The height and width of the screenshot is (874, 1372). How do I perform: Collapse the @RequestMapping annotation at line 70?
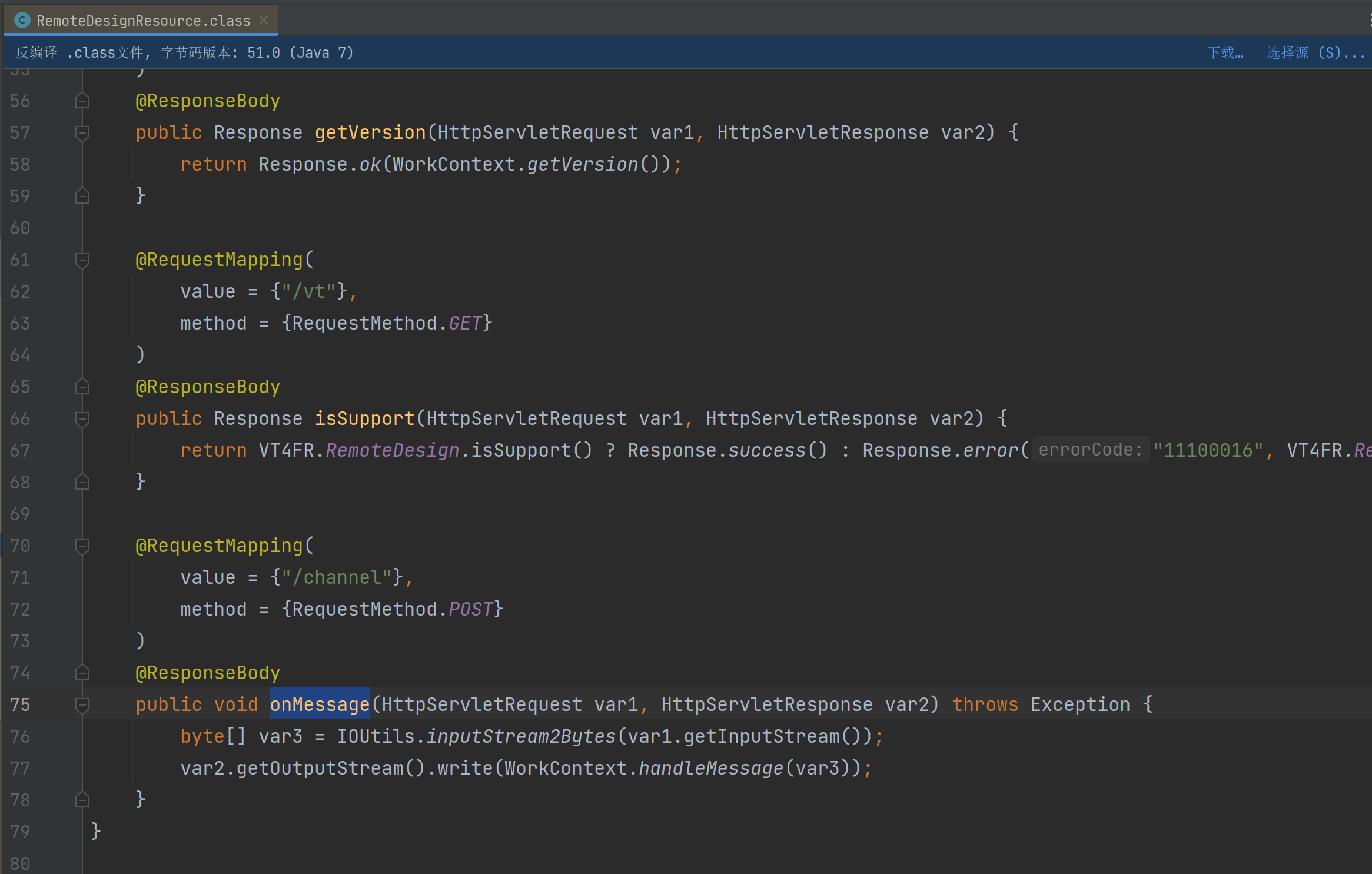[x=82, y=546]
